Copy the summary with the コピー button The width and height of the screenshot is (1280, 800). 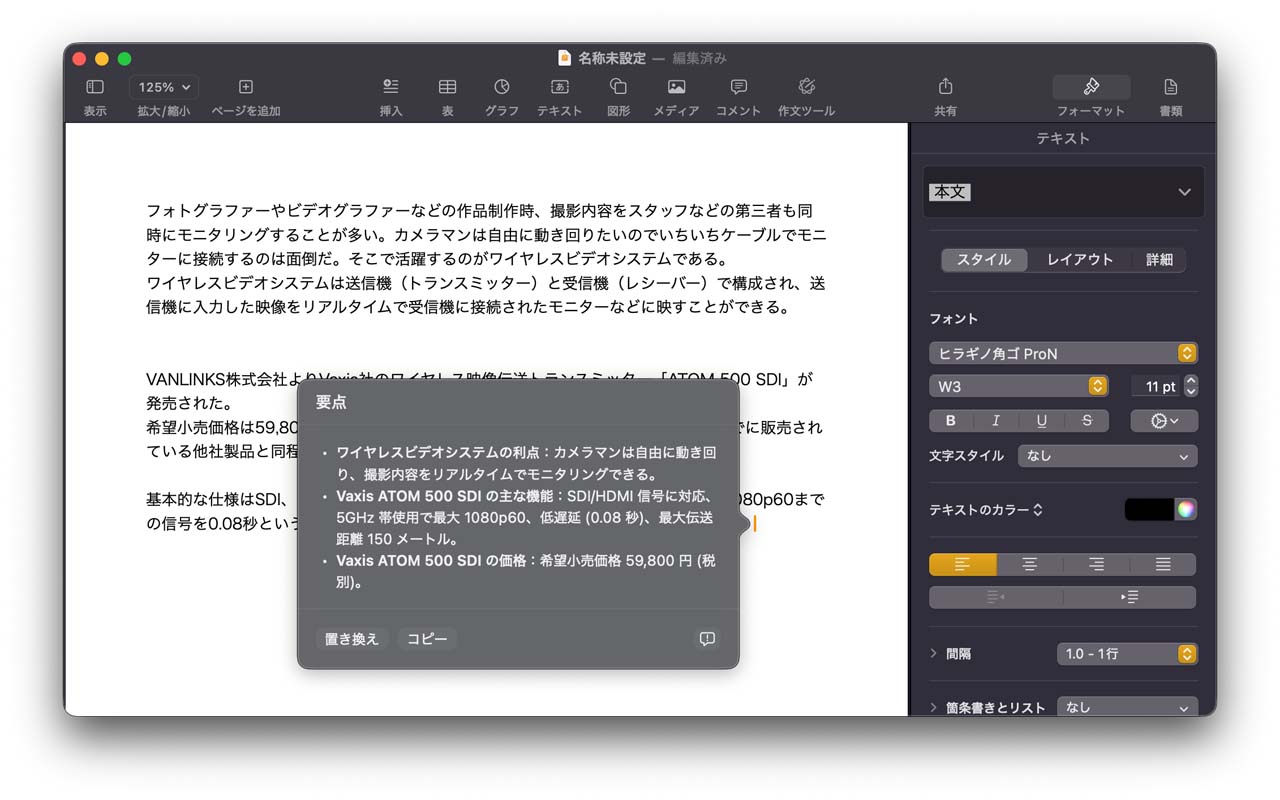tap(427, 638)
